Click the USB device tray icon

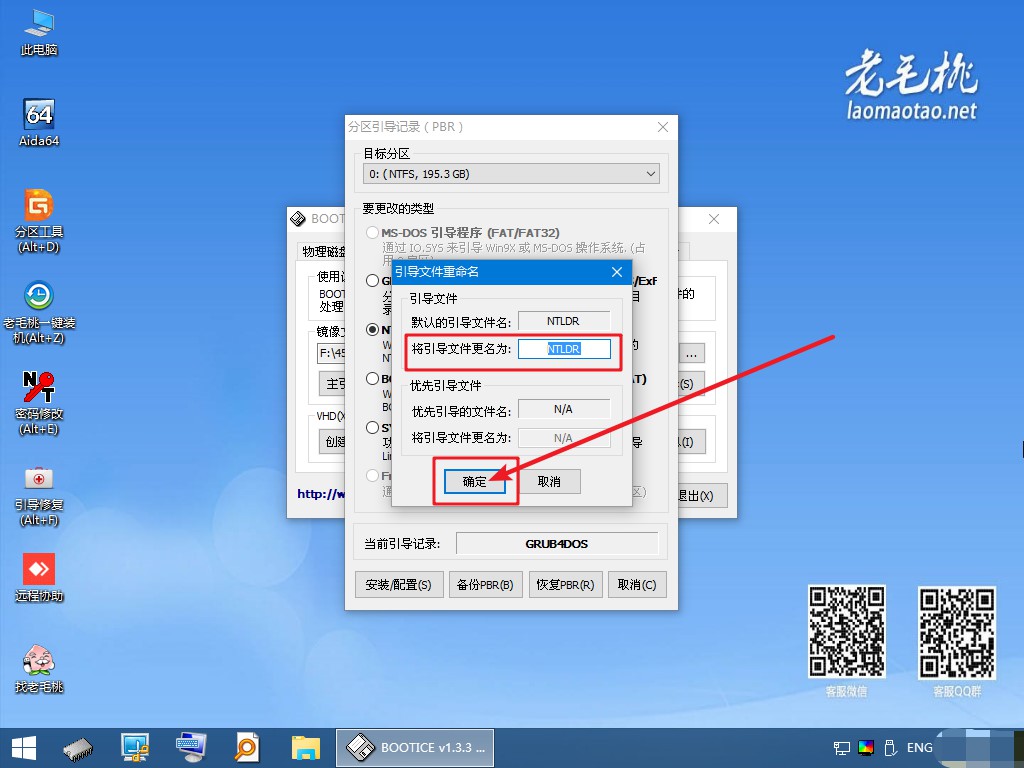889,748
